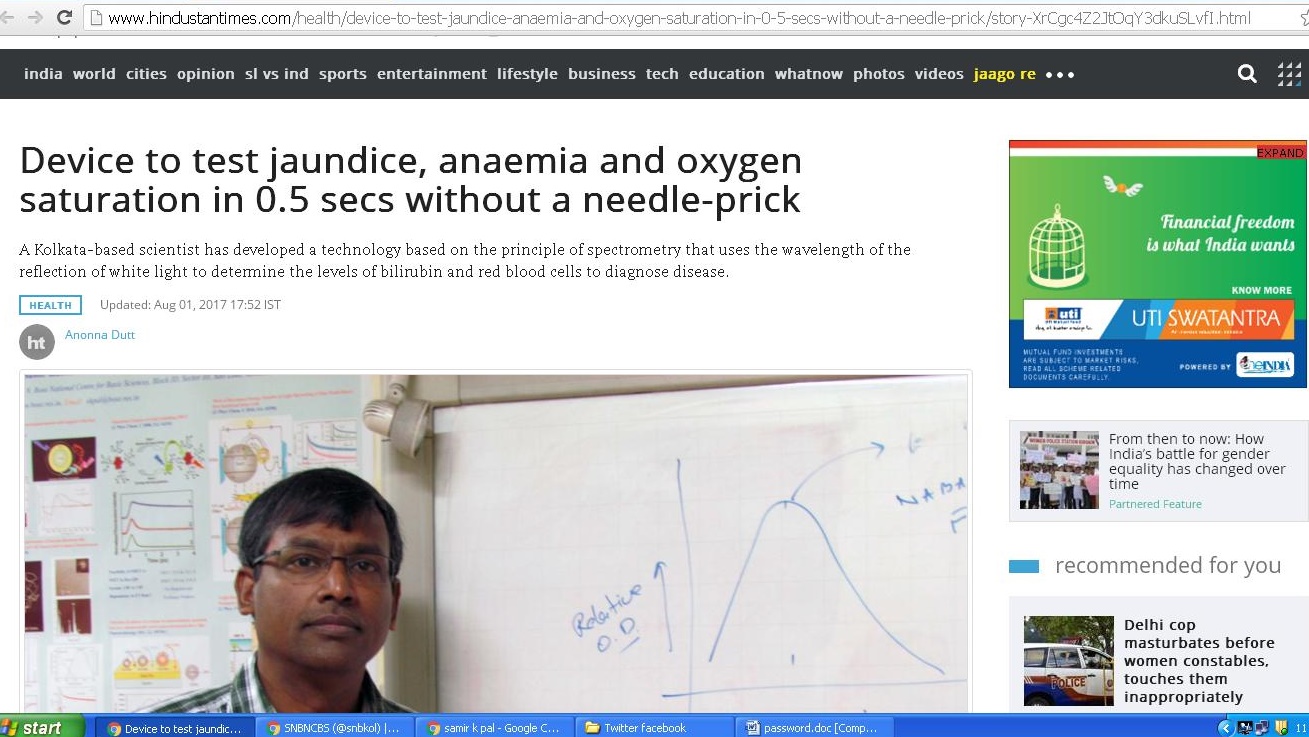Viewport: 1309px width, 737px height.
Task: Click the HEALTH category tag
Action: click(x=50, y=305)
